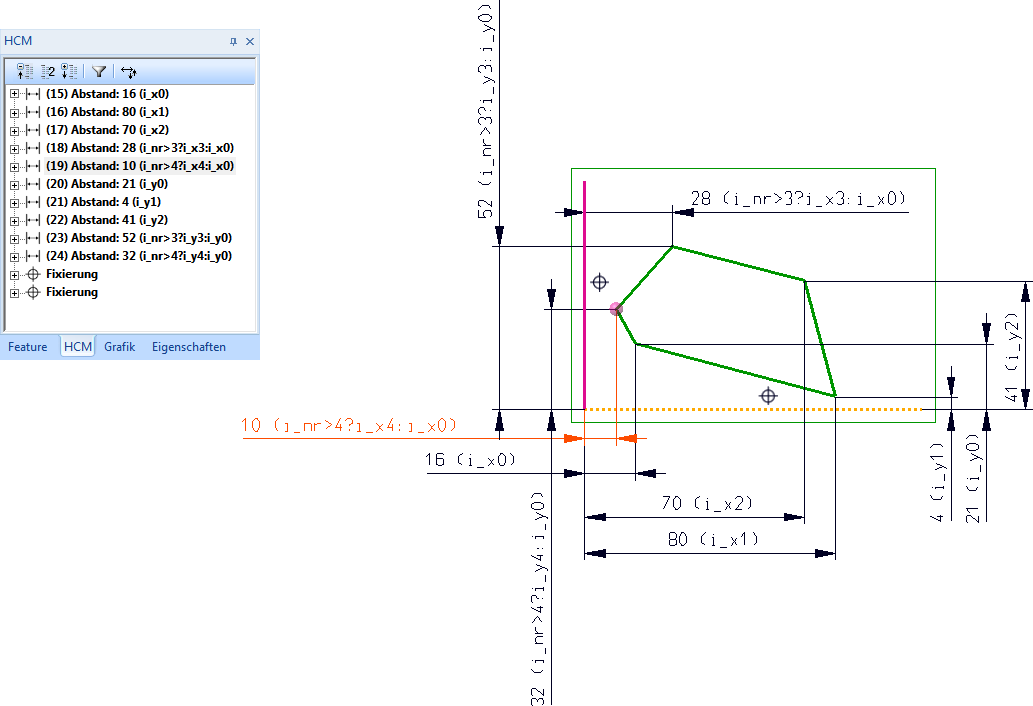Screen dimensions: 1033x706
Task: Click vertical dimension '32 (i_nr>4?i_y4:i_y0)'
Action: pyautogui.click(x=538, y=598)
